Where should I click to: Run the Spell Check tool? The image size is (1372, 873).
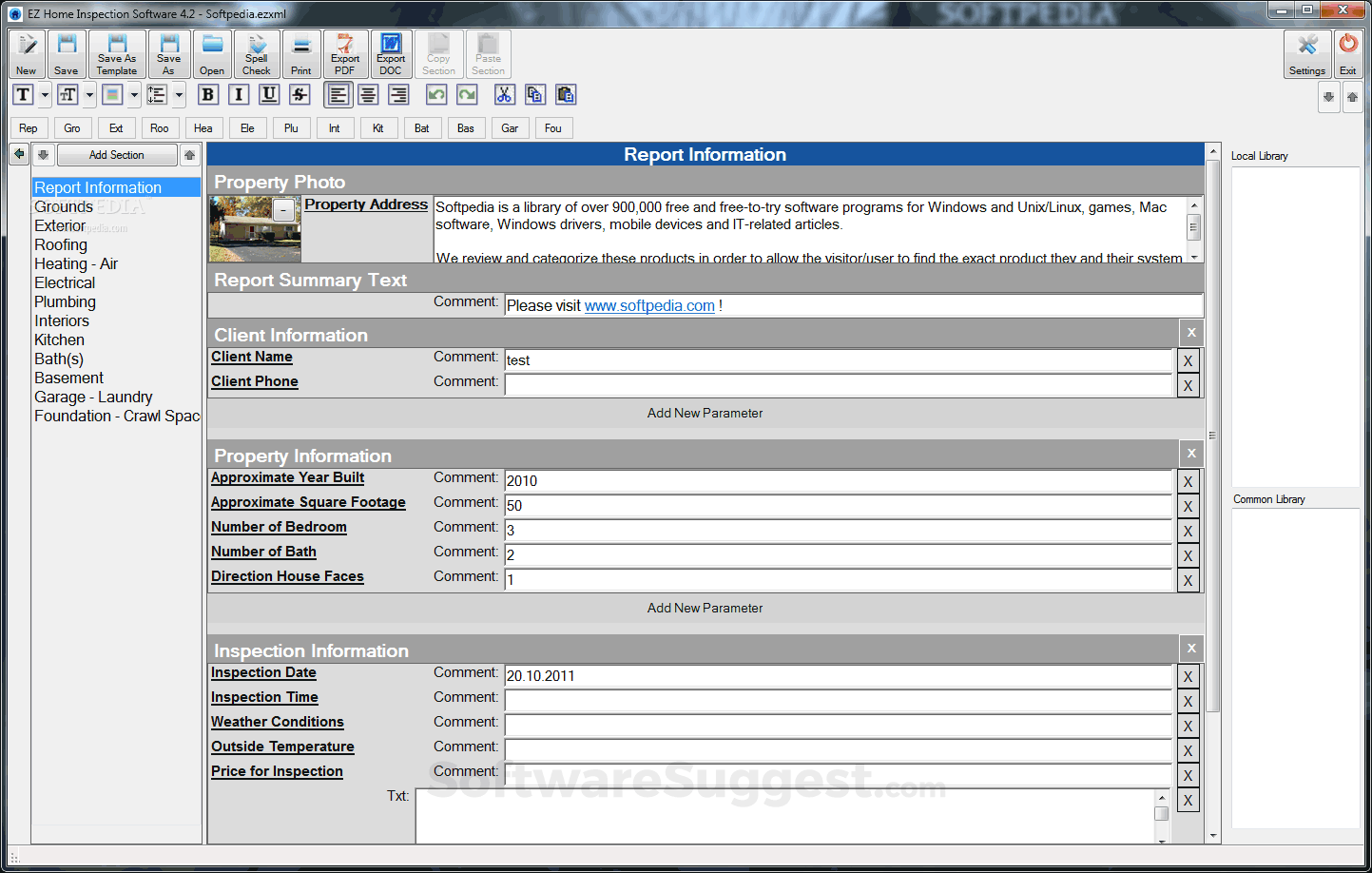(x=256, y=53)
